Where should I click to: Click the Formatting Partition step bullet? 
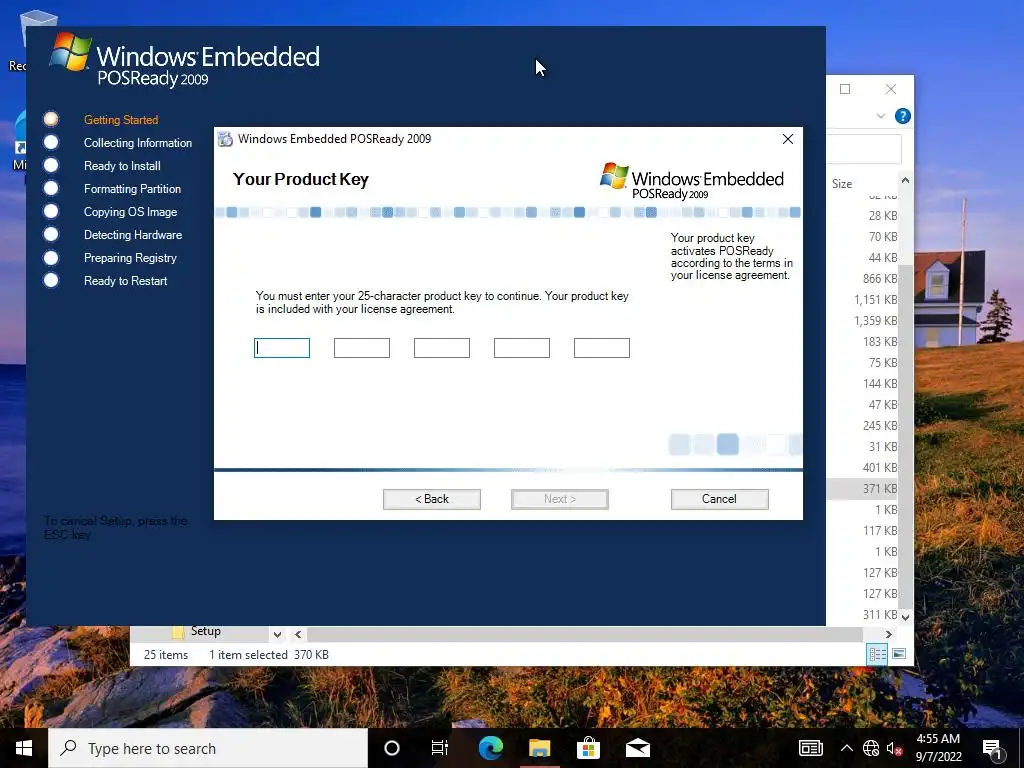[51, 188]
